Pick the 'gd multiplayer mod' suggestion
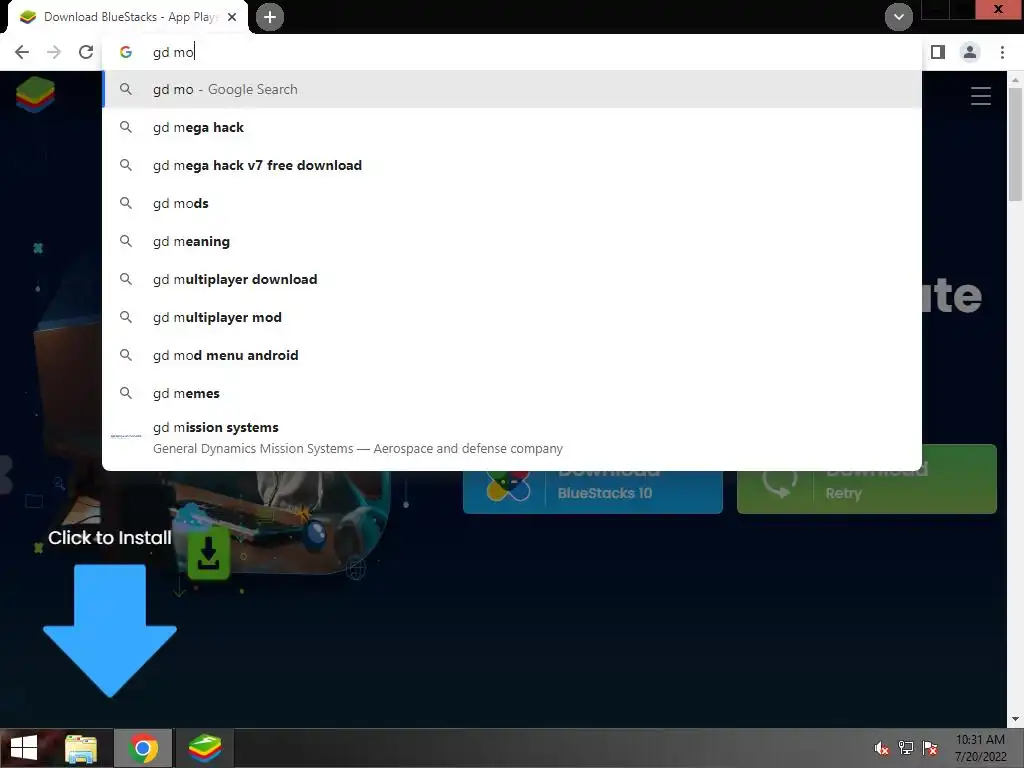 pos(512,317)
